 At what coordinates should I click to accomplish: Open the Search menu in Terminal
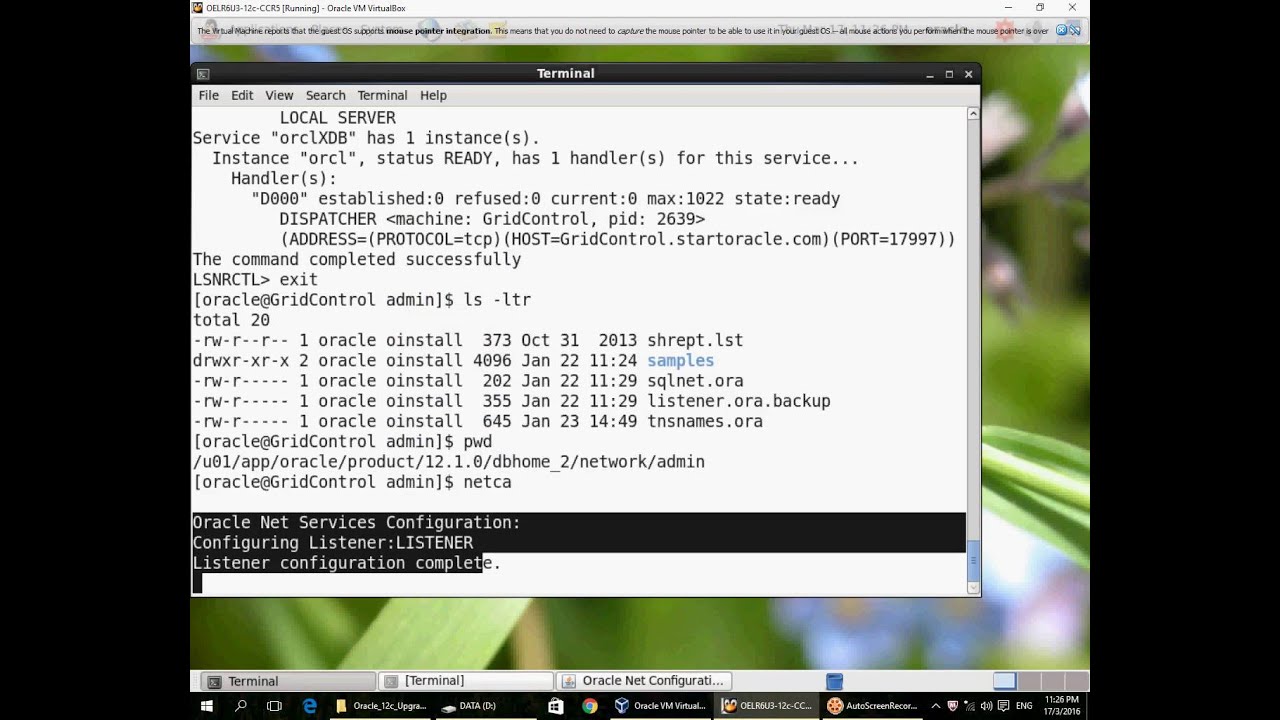pos(325,95)
